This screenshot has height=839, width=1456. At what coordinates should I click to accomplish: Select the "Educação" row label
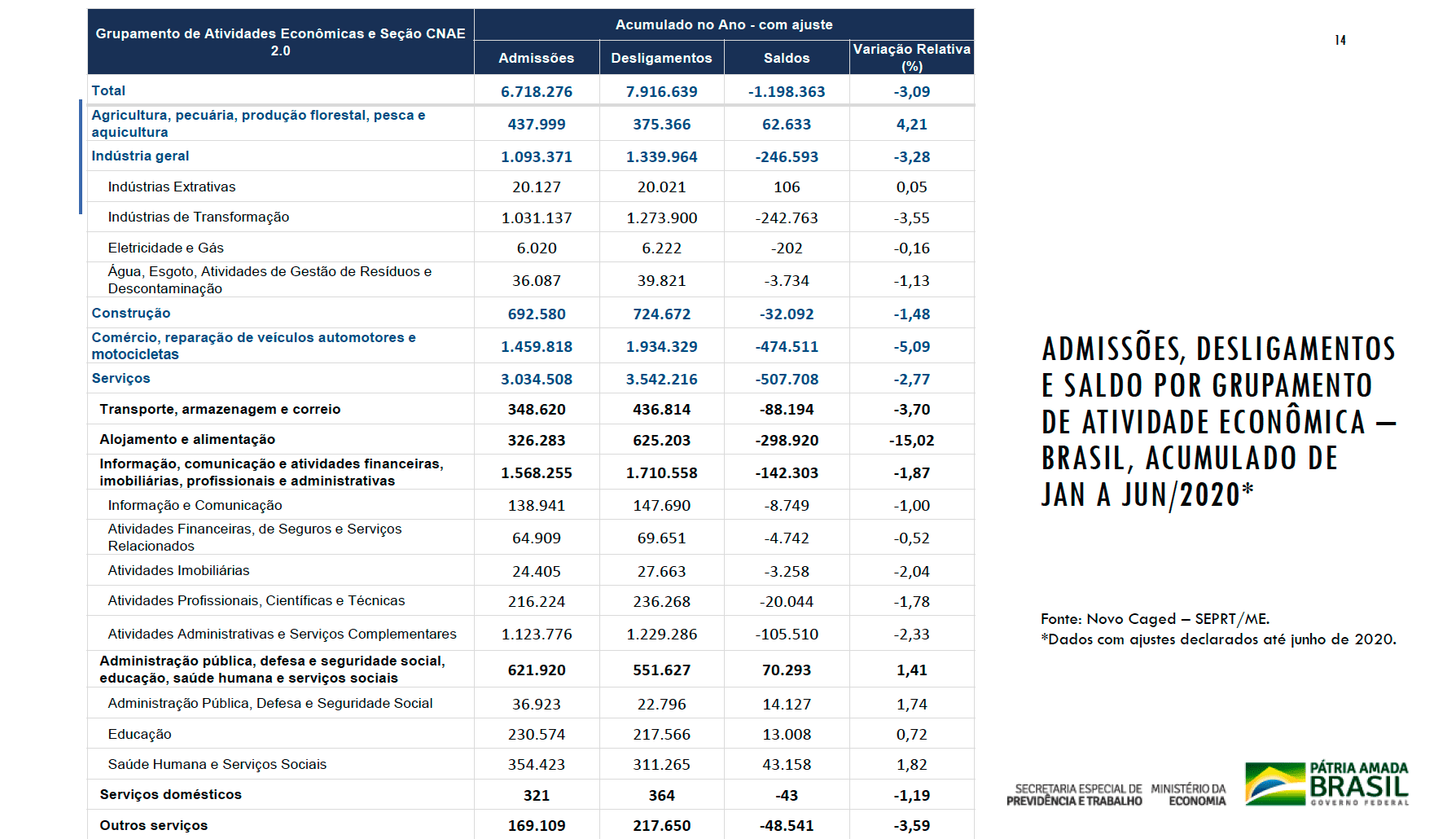coord(139,734)
